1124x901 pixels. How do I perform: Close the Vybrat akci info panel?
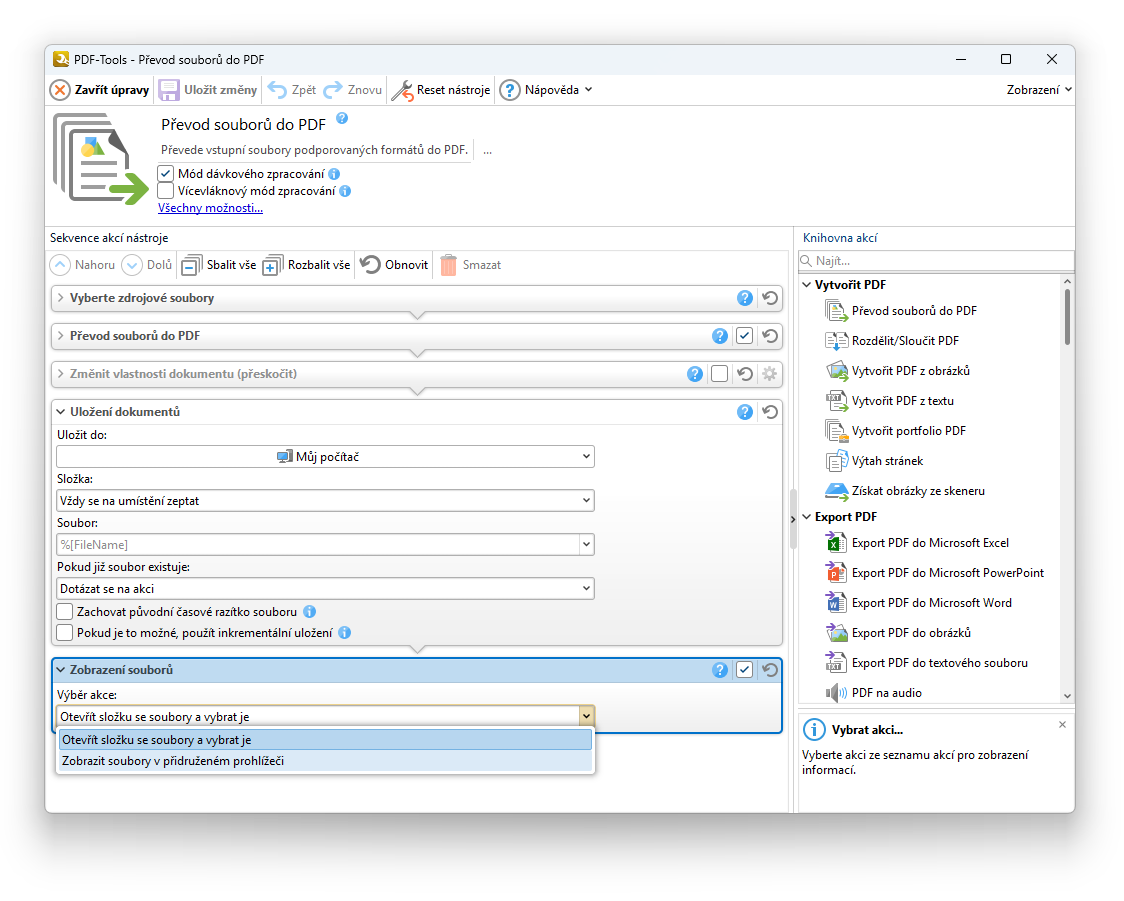point(1062,725)
